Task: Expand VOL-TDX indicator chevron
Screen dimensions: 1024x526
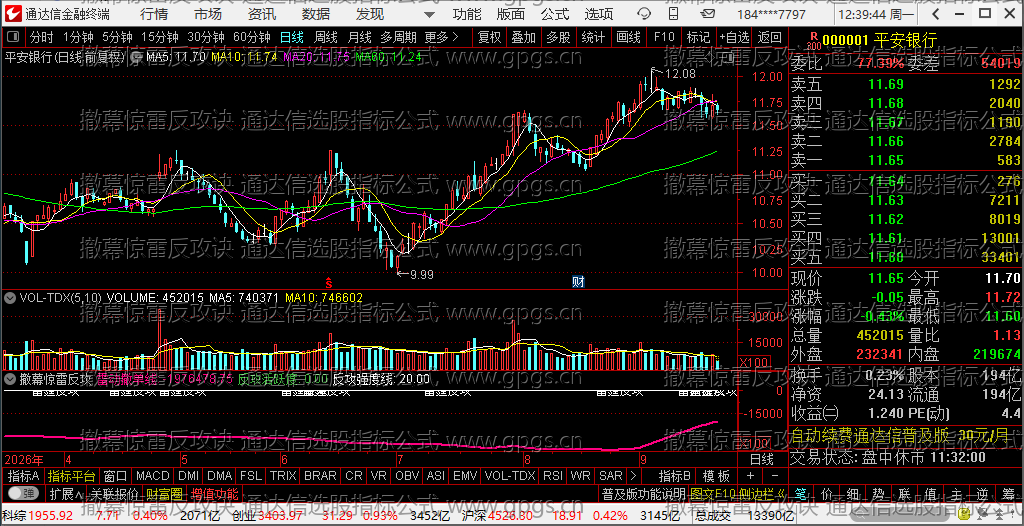Action: click(x=9, y=297)
